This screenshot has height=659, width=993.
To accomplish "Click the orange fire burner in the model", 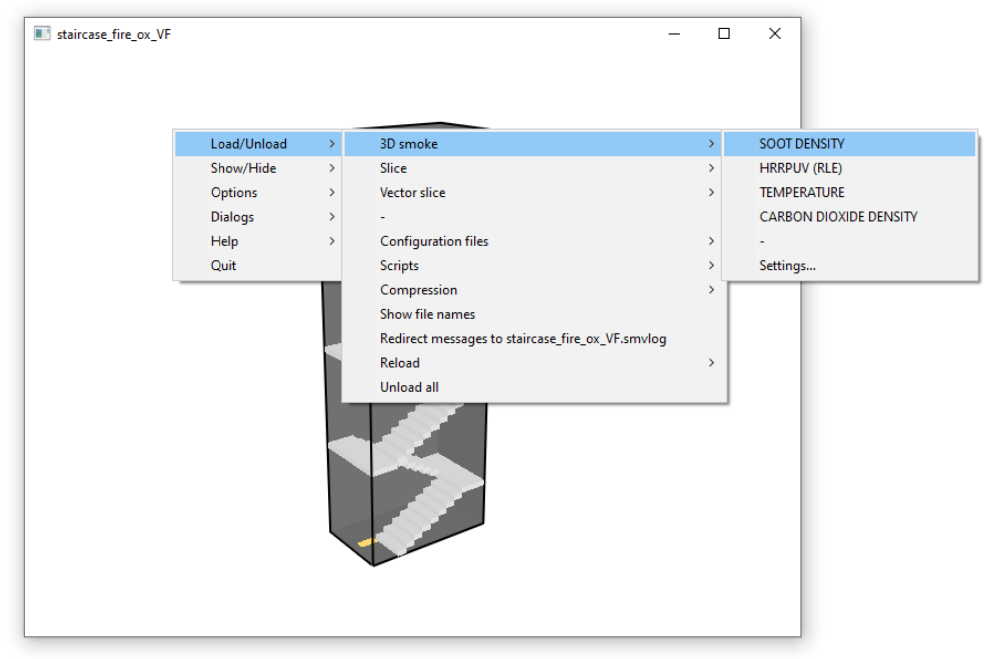I will (x=366, y=543).
